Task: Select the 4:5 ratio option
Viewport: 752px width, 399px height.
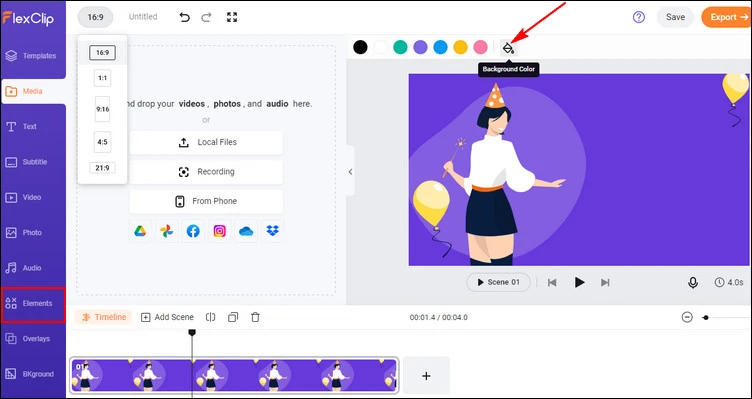Action: [102, 142]
